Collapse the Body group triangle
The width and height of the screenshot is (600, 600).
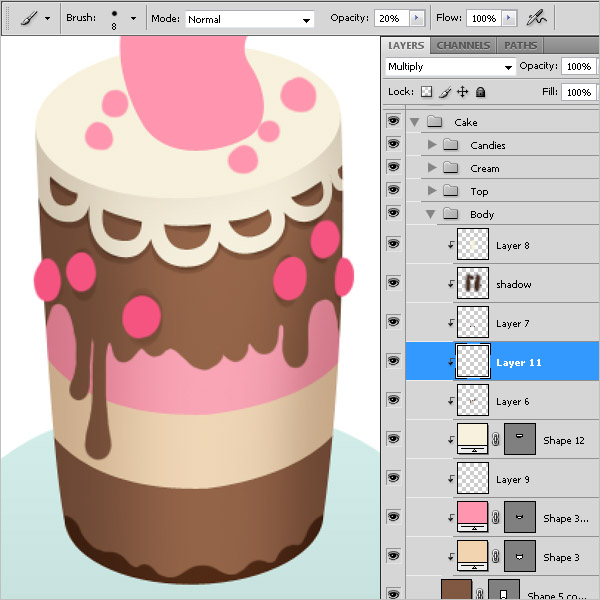(x=430, y=214)
